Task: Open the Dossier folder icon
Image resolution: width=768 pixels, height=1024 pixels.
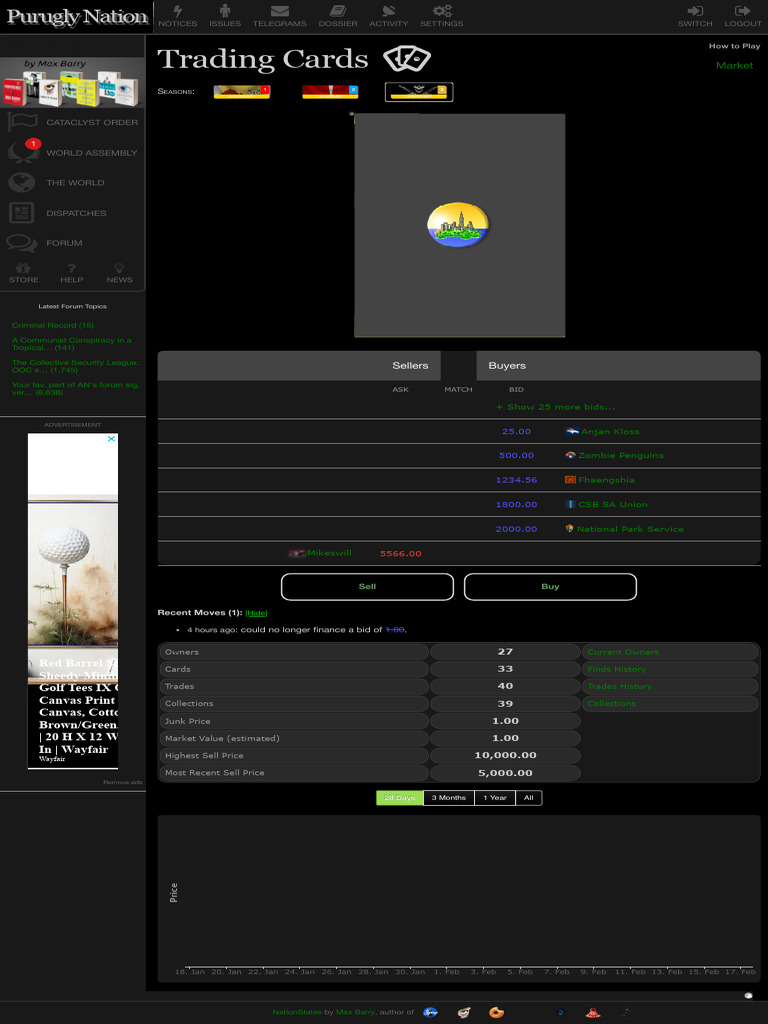Action: [x=338, y=11]
